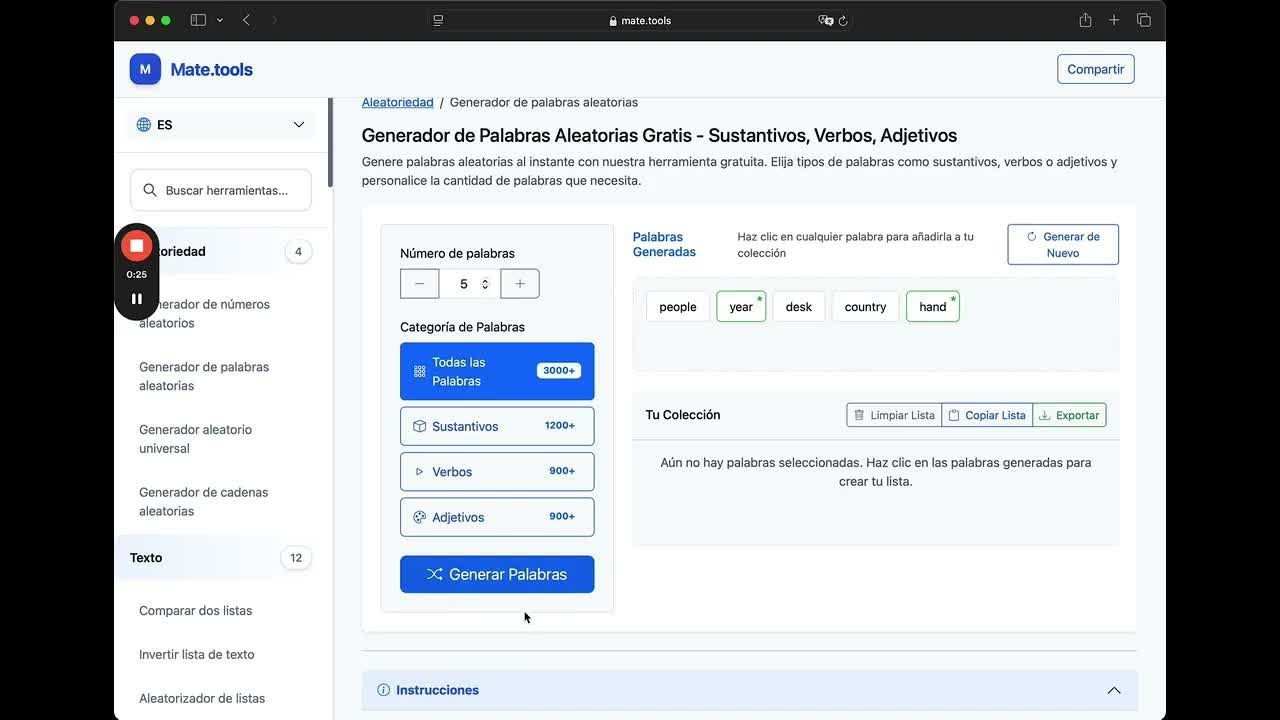Click the Aleatoriedad breadcrumb link
Viewport: 1280px width, 720px height.
[x=398, y=102]
